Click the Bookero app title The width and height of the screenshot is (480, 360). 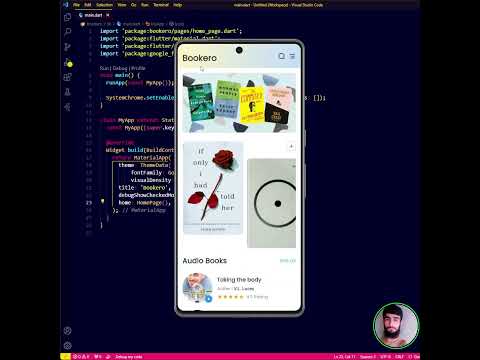199,58
